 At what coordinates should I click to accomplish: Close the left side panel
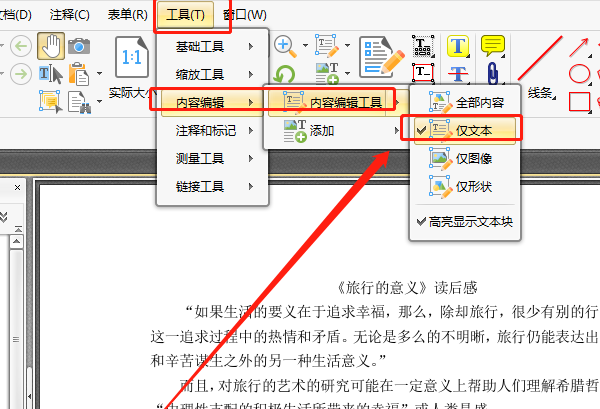pos(17,187)
